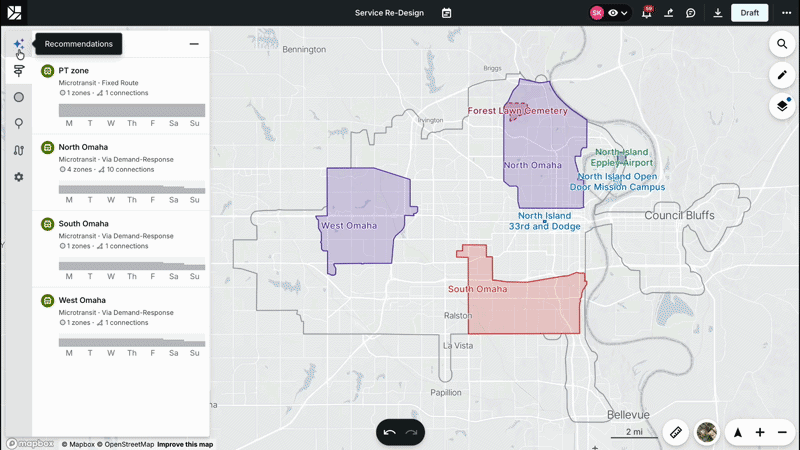Image resolution: width=800 pixels, height=450 pixels.
Task: Open the settings gear in sidebar
Action: click(18, 177)
